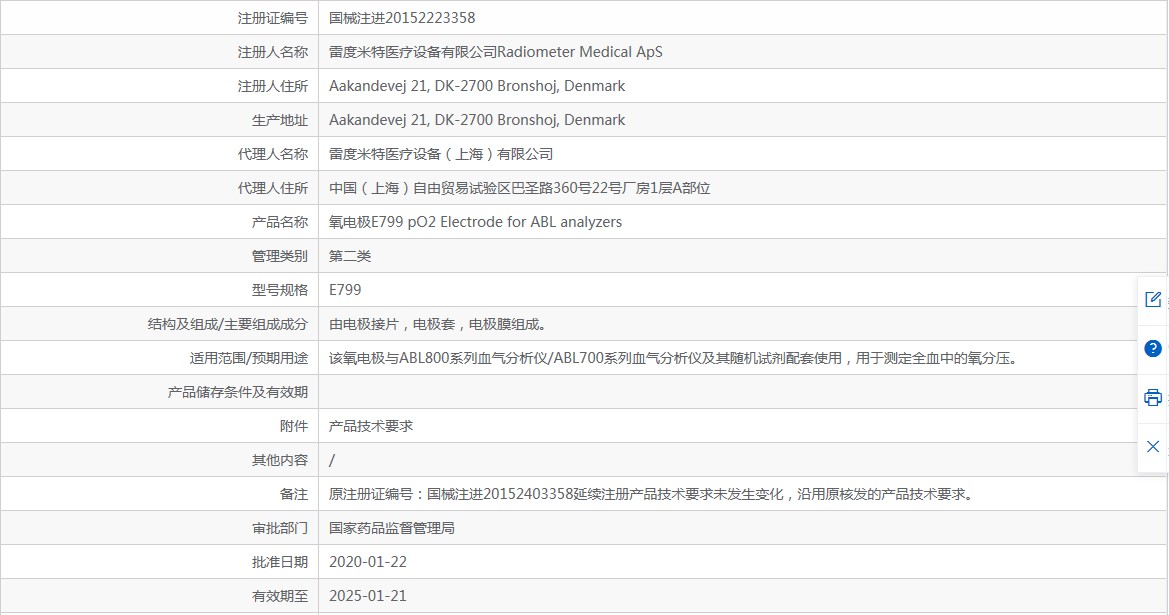
Task: Click the 产品储存条件及有效期 label
Action: tap(238, 392)
